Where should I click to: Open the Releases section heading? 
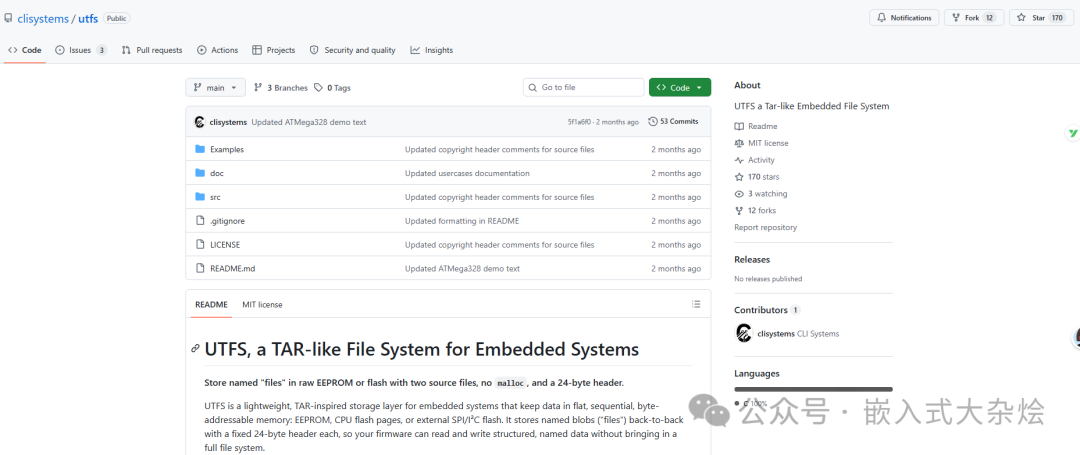coord(752,260)
